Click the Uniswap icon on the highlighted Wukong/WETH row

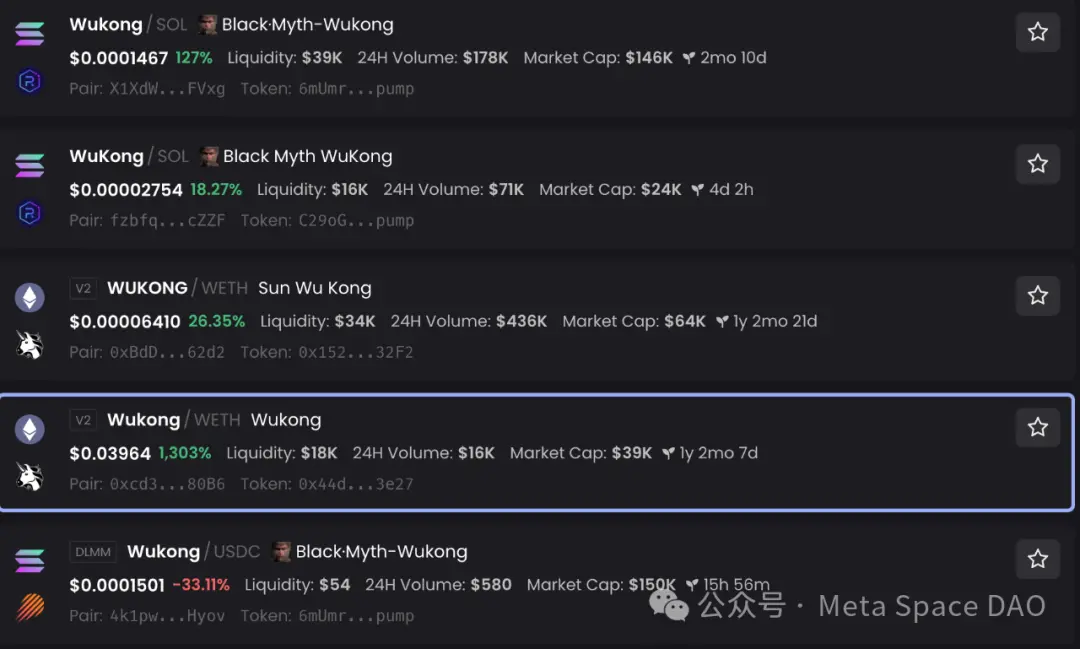click(29, 474)
